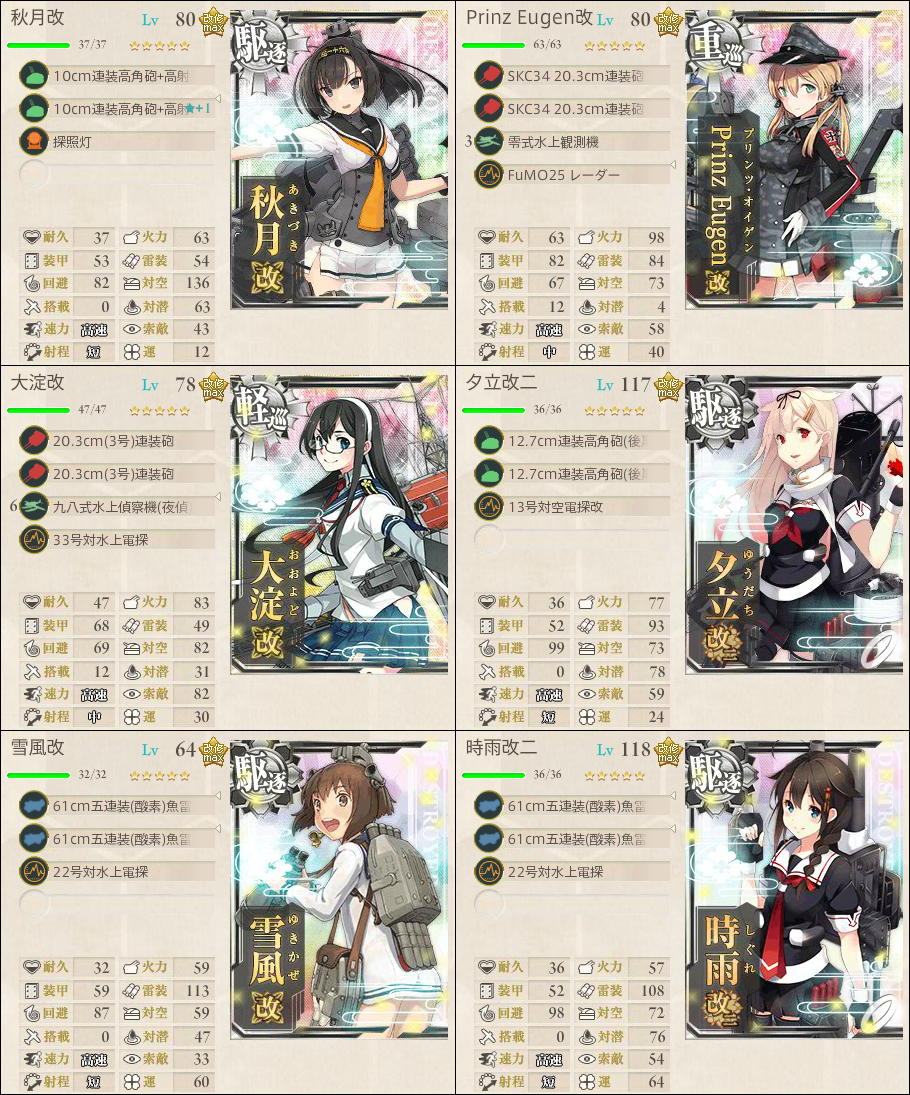Click the small arrow beside FuMO25 レーダー row

pos(673,166)
